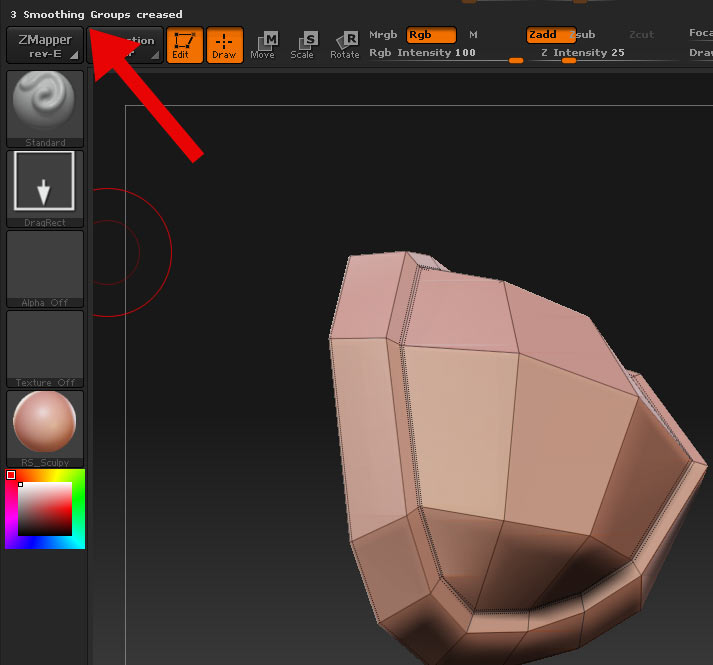
Task: Toggle Zadd sculpting mode
Action: tap(549, 35)
